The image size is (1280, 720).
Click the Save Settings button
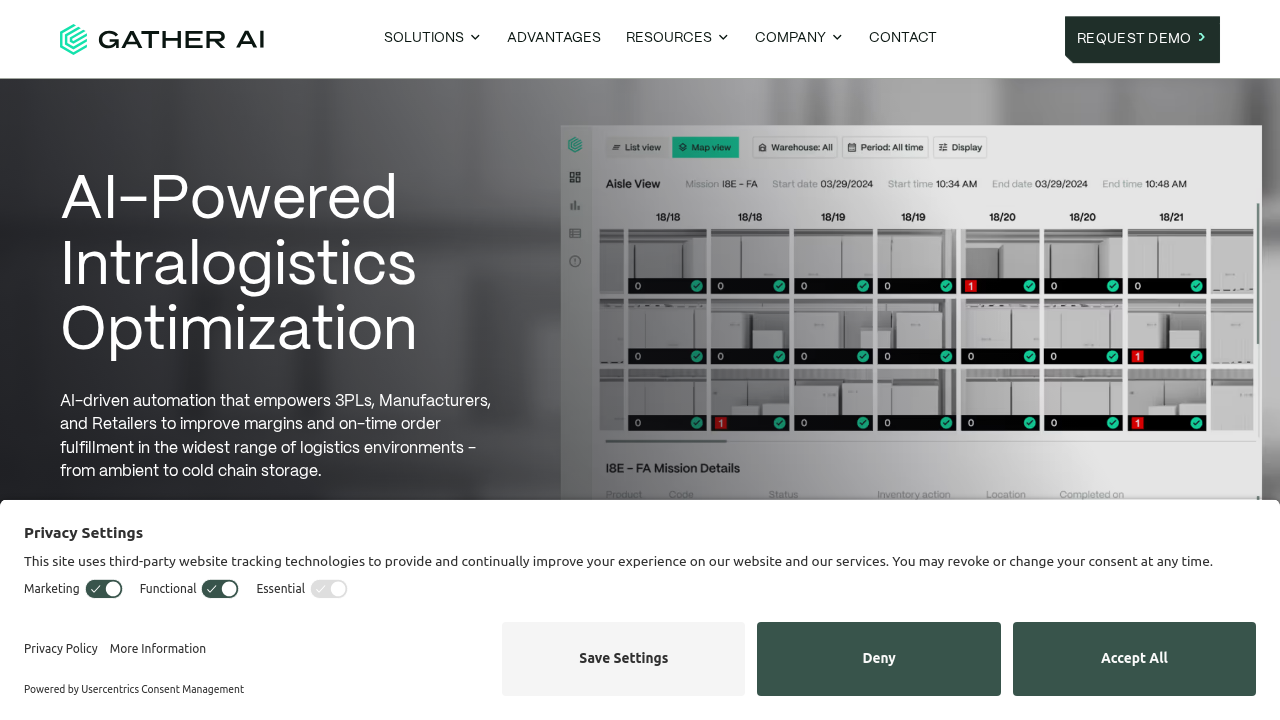(x=623, y=659)
